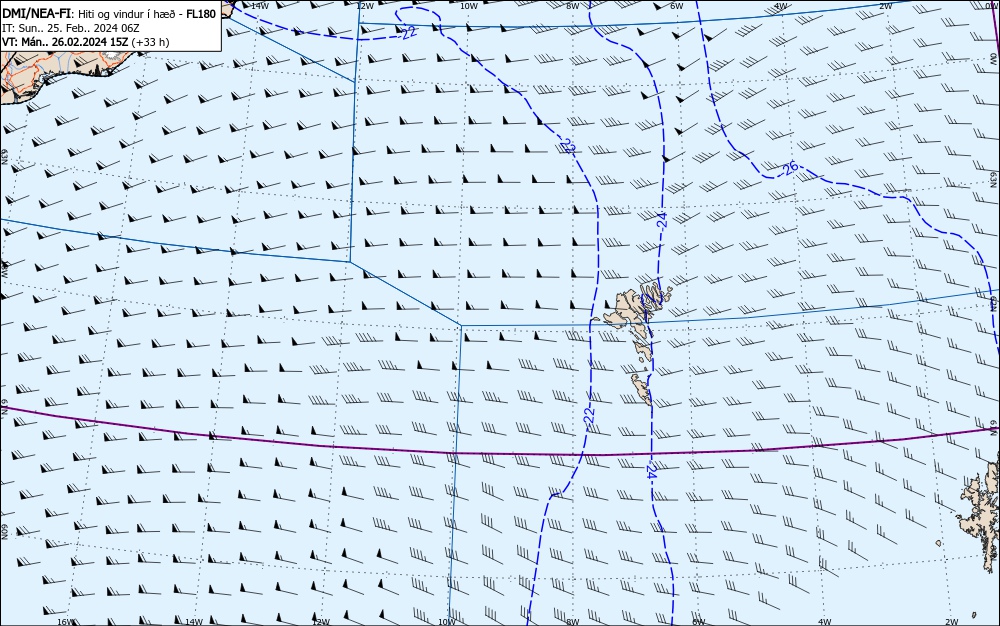
Task: Click the -26 isotherm contour label
Action: click(789, 169)
